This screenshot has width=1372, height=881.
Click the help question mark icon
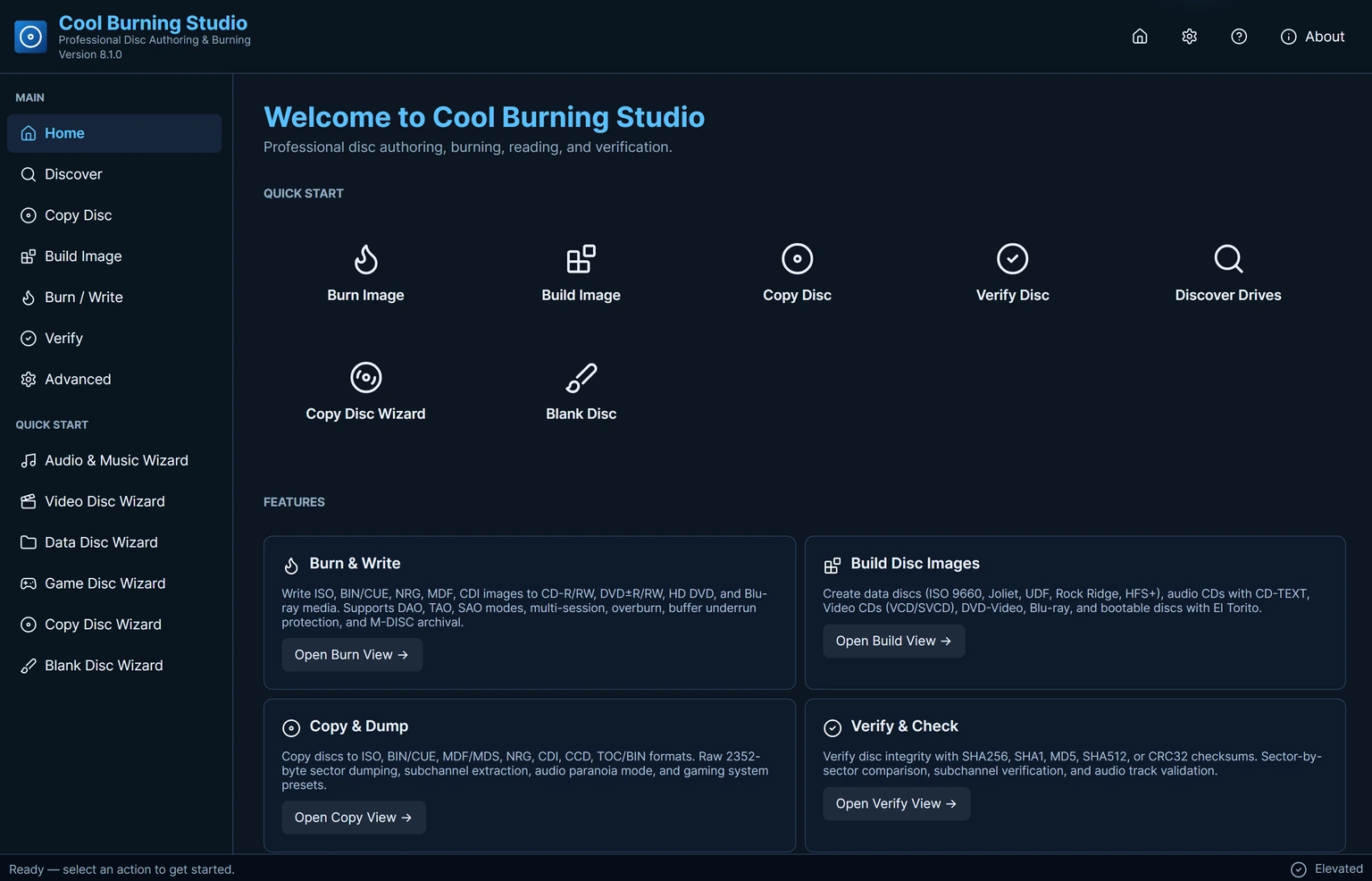(x=1239, y=37)
